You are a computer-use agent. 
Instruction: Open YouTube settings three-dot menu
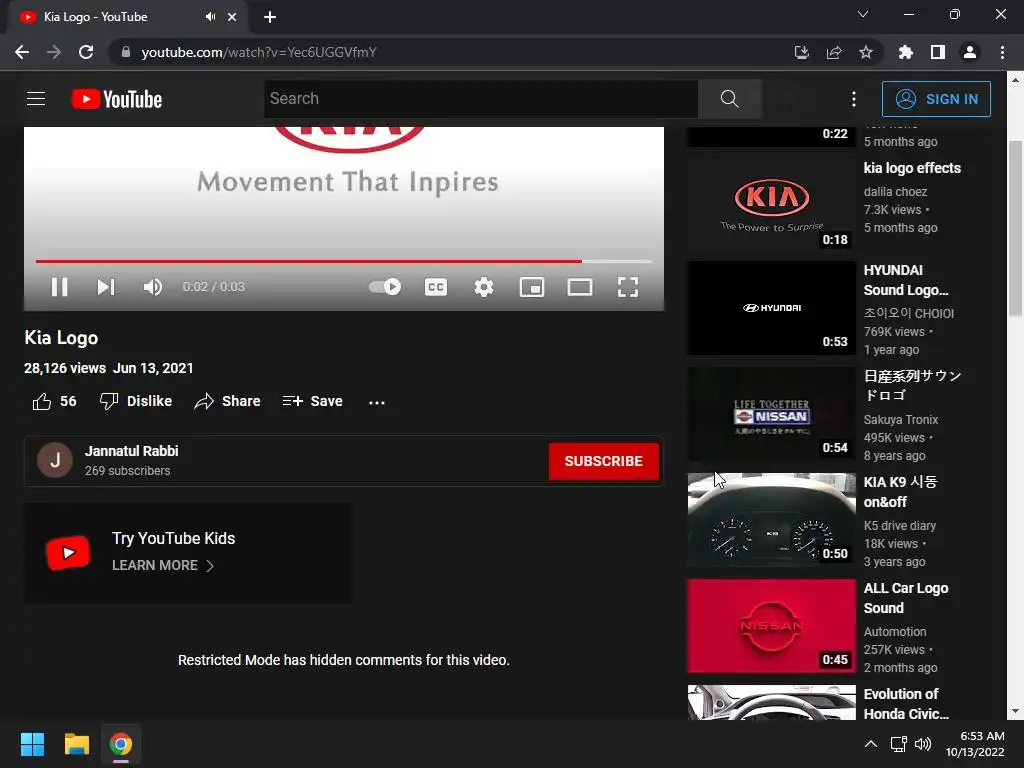click(x=854, y=99)
